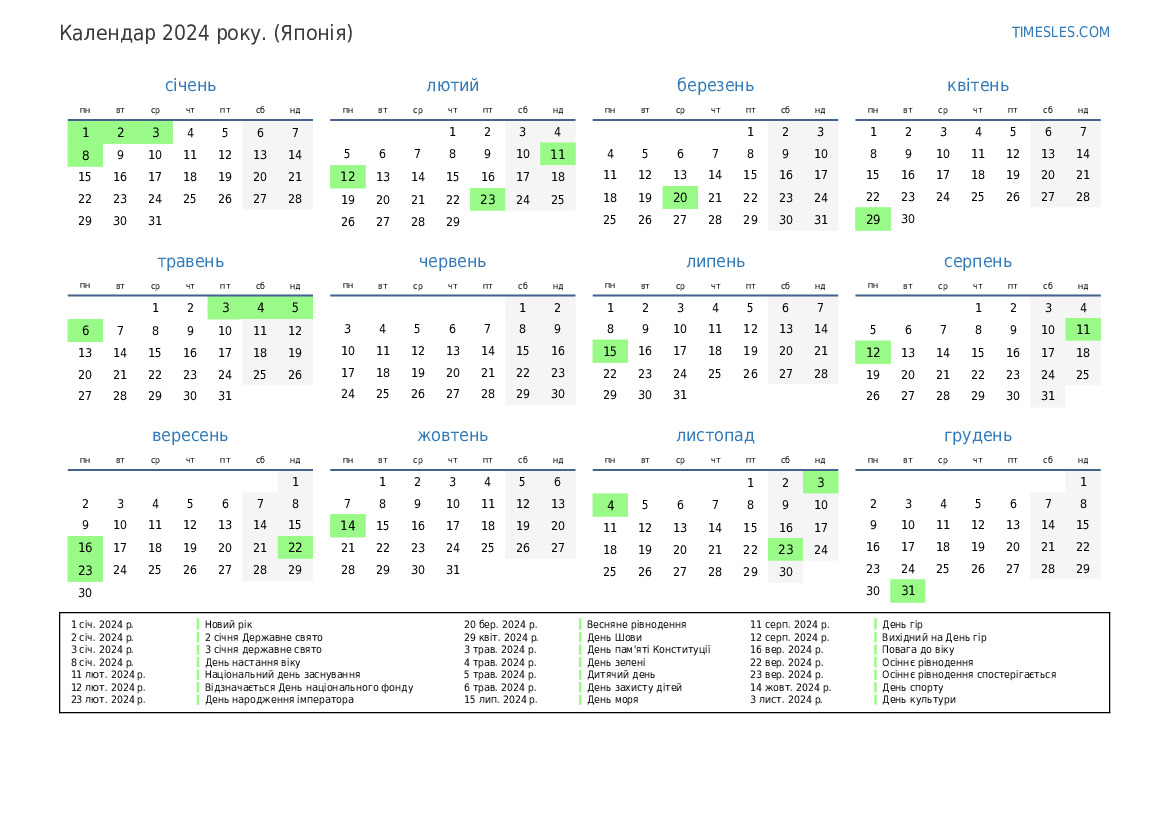Click the День моря legend entry

612,700
